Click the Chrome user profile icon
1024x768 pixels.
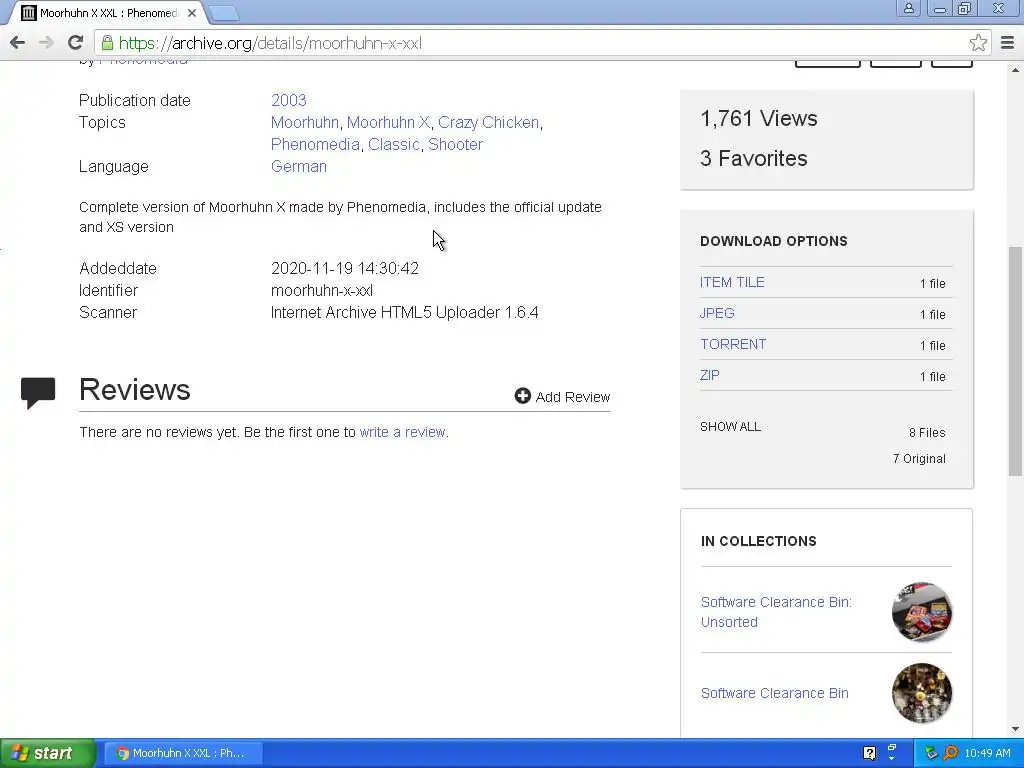pos(908,8)
